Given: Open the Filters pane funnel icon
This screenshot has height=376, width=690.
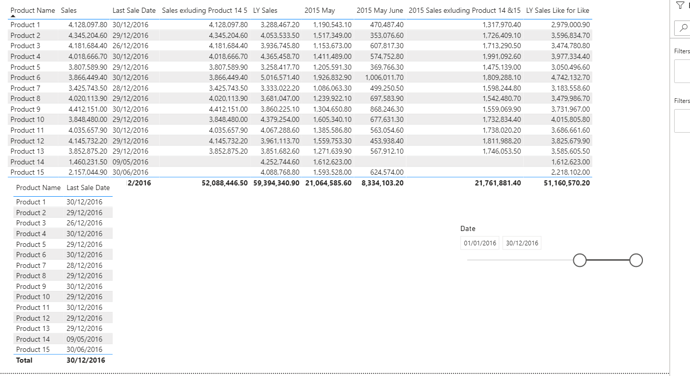Looking at the screenshot, I should click(x=680, y=5).
